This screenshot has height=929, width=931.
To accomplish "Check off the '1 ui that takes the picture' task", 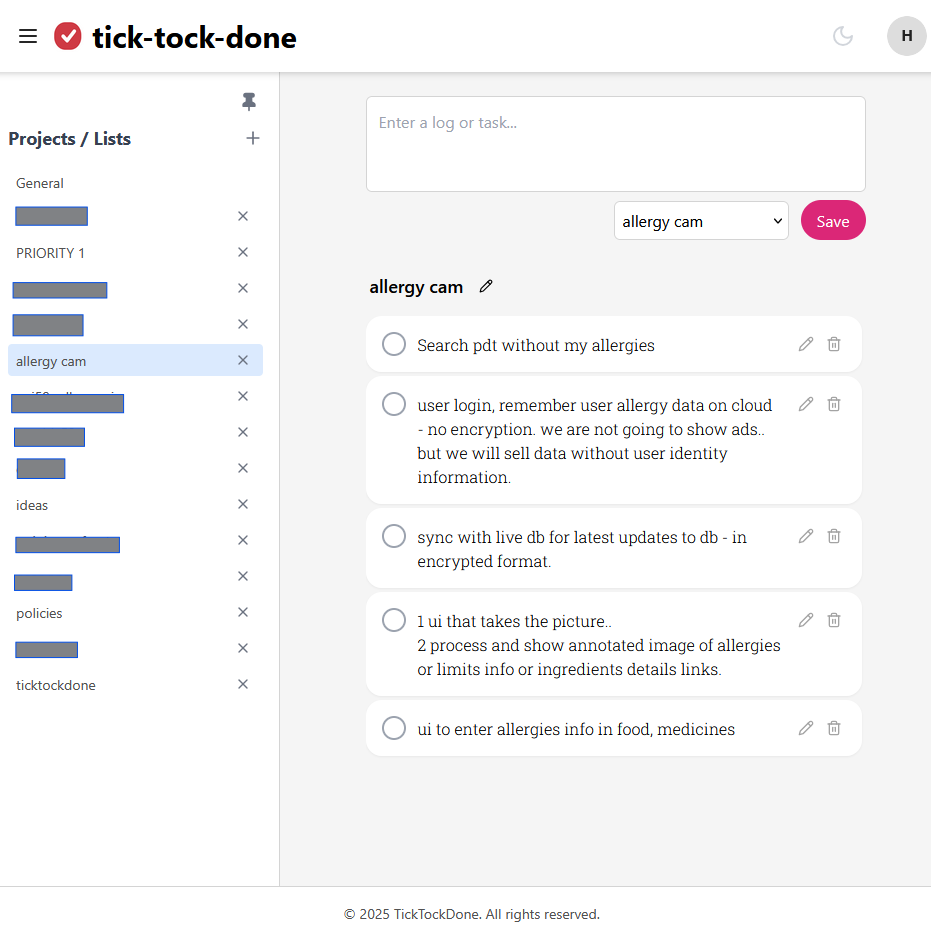I will 393,619.
